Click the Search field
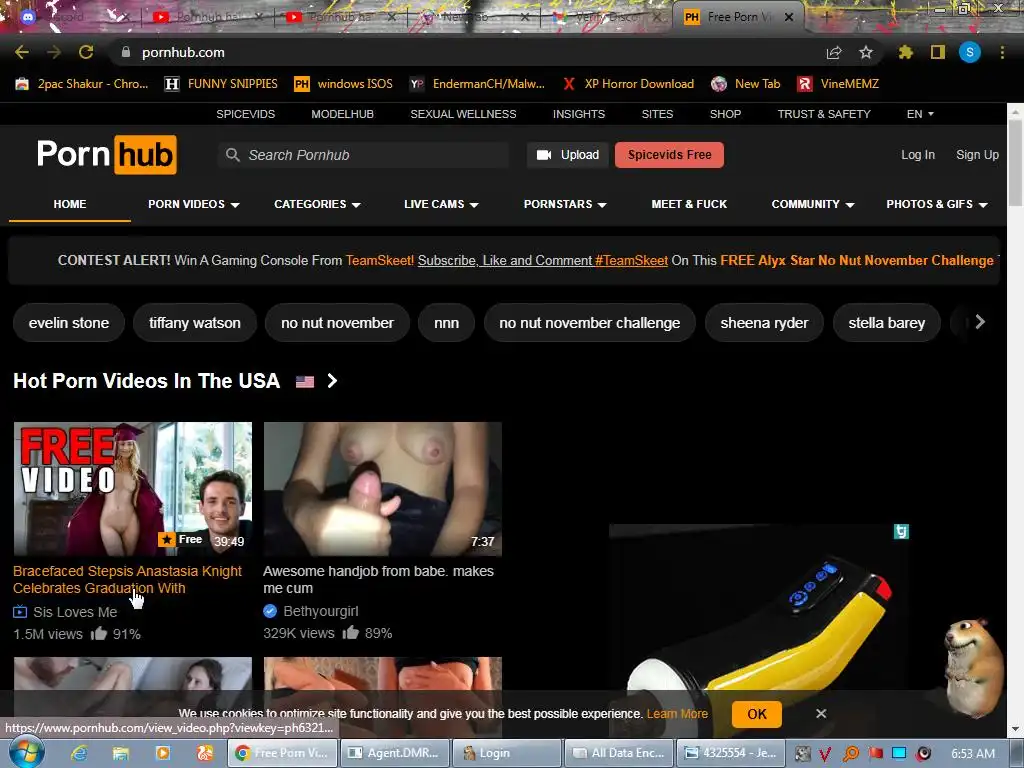Viewport: 1024px width, 768px height. 363,155
